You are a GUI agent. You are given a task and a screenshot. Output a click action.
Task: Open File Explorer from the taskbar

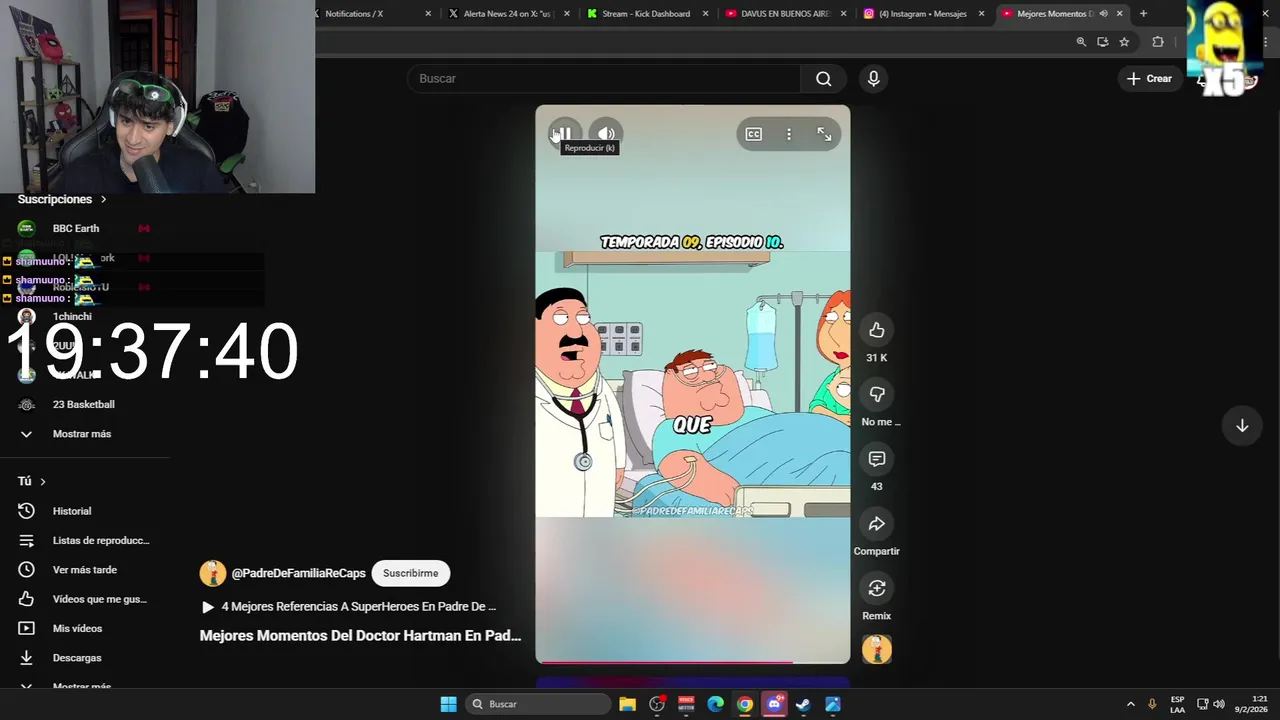(627, 704)
